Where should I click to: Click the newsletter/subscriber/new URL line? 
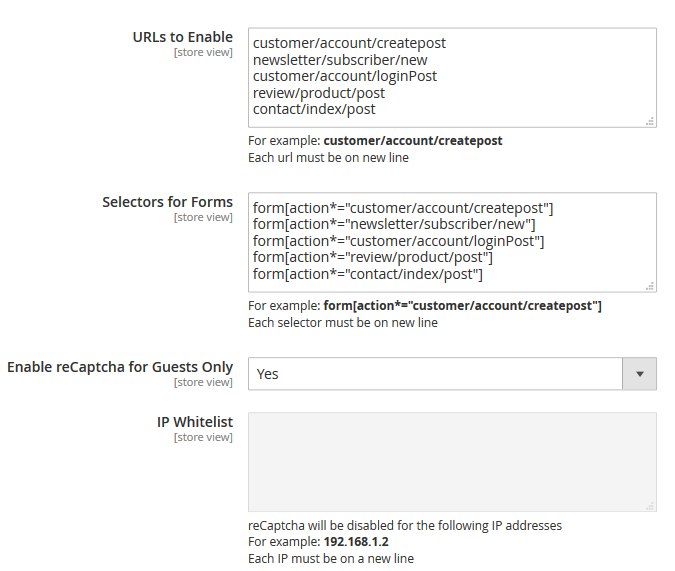click(x=340, y=60)
